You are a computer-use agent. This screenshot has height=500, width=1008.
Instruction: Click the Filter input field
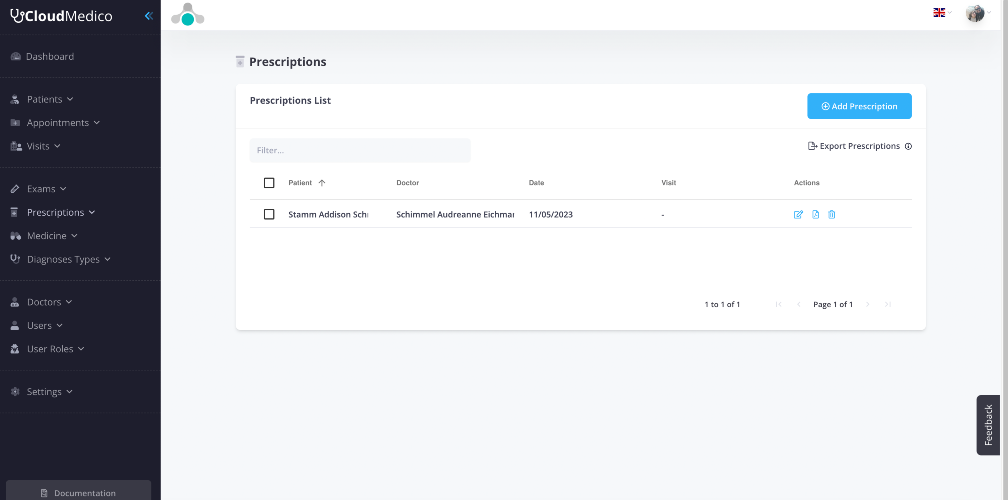click(360, 150)
